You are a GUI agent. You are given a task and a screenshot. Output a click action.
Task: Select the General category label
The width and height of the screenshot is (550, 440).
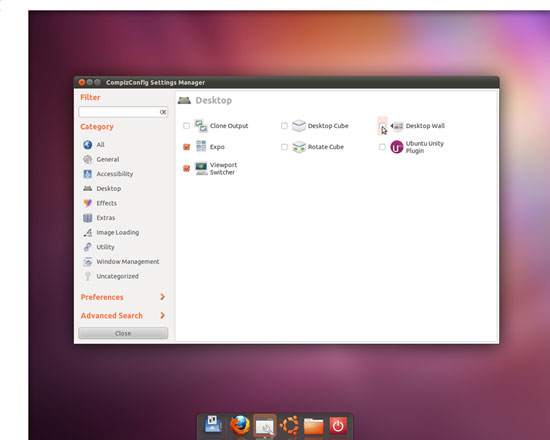click(108, 159)
